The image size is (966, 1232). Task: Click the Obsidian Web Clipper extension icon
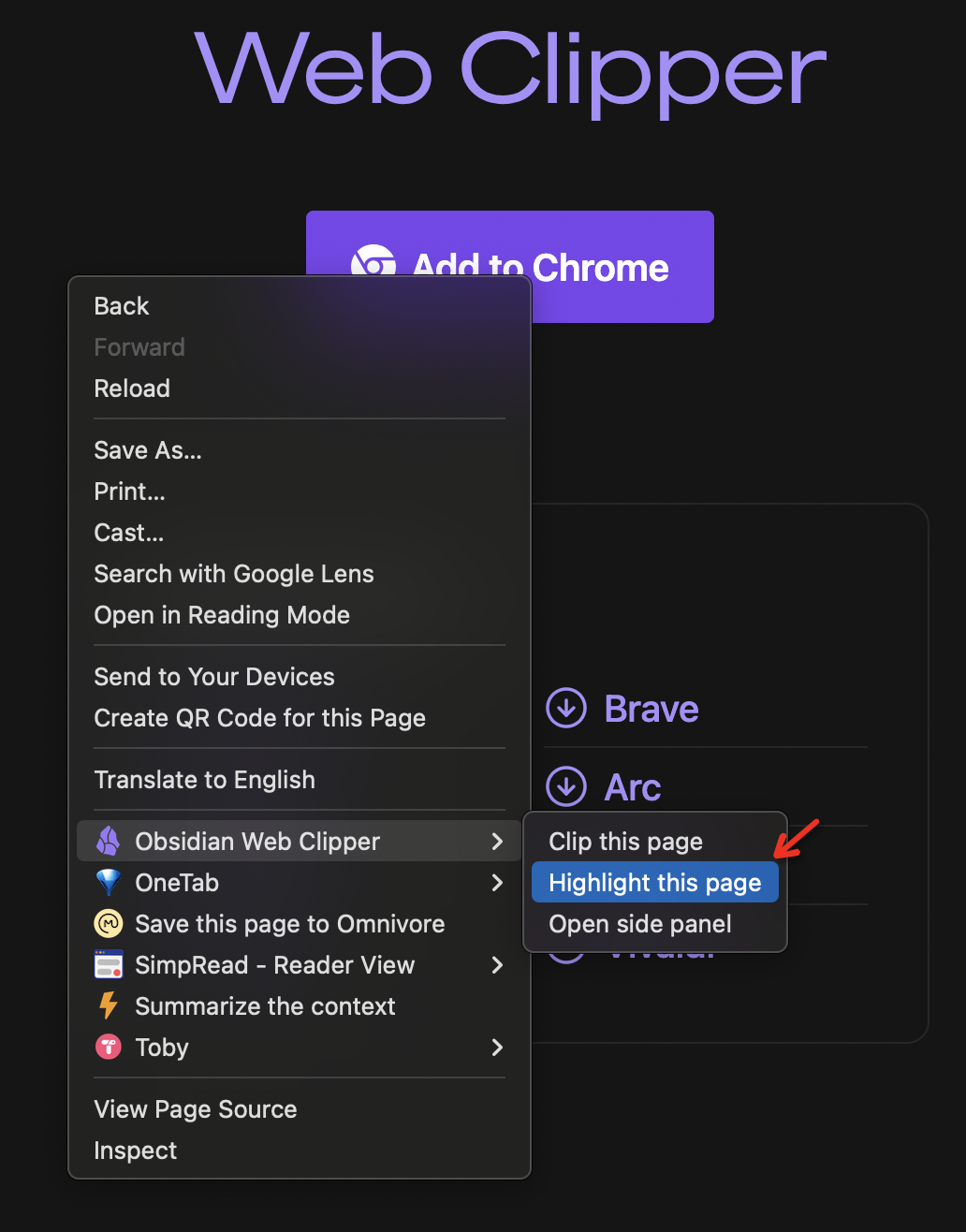109,842
